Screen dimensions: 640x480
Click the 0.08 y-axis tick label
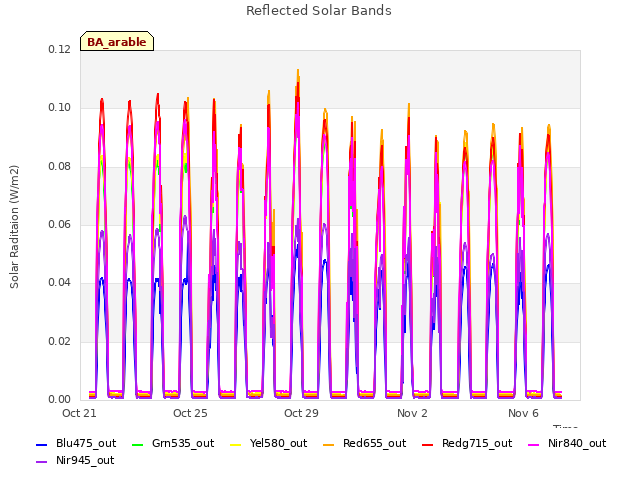[60, 167]
